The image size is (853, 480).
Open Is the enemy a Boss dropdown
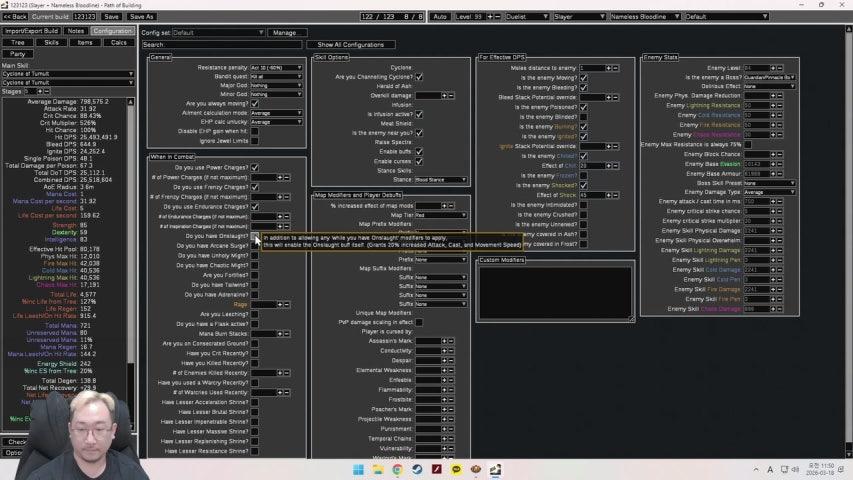[x=769, y=77]
